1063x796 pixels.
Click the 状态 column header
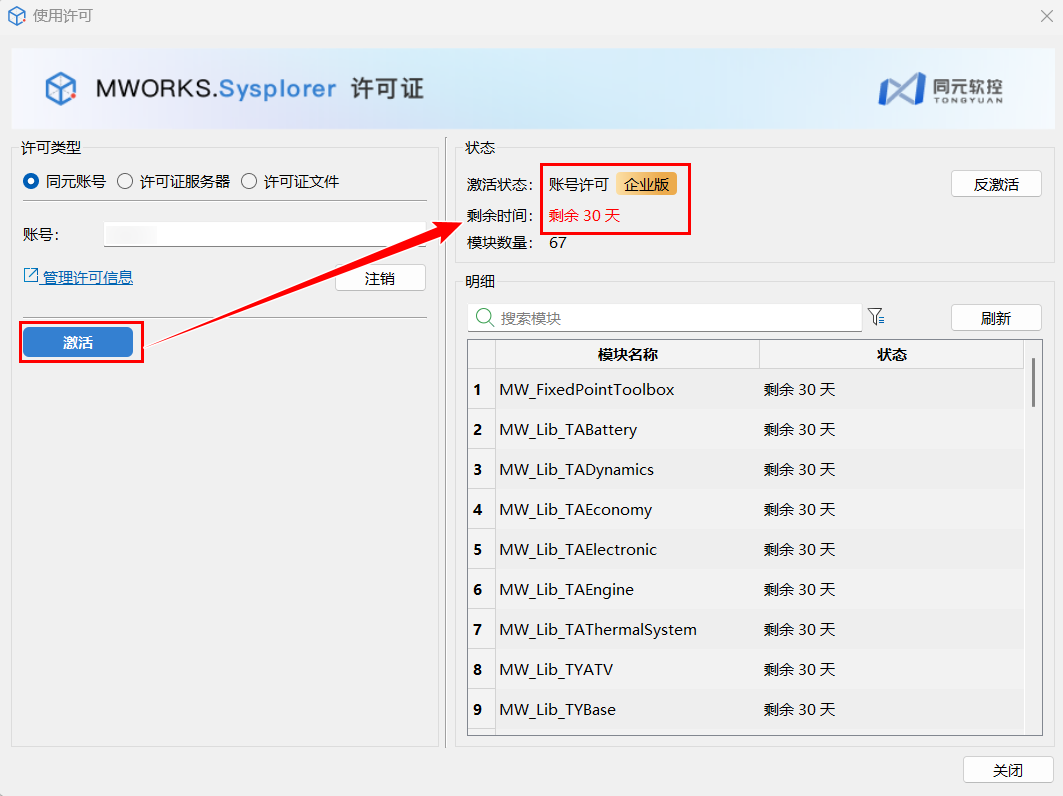coord(891,355)
